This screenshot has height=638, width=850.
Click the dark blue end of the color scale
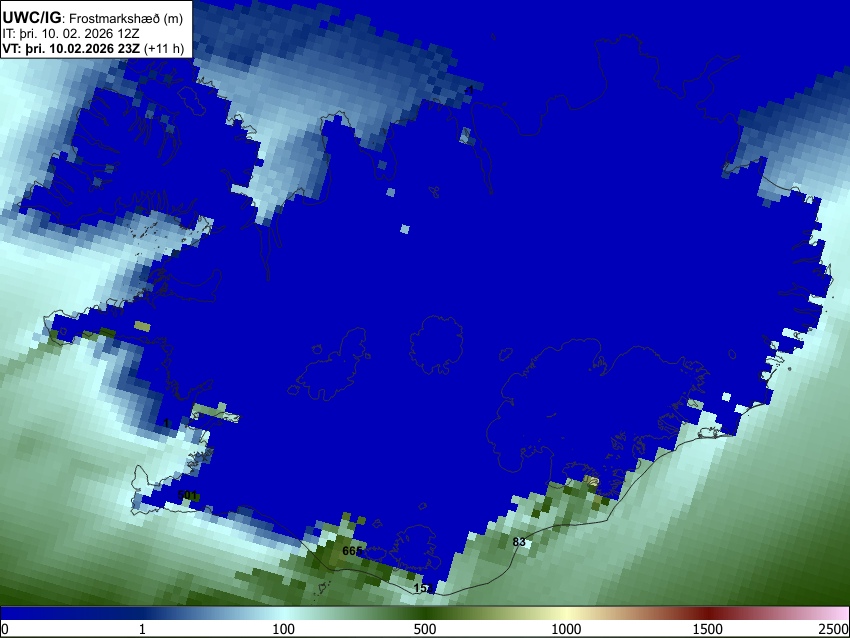[x=33, y=614]
